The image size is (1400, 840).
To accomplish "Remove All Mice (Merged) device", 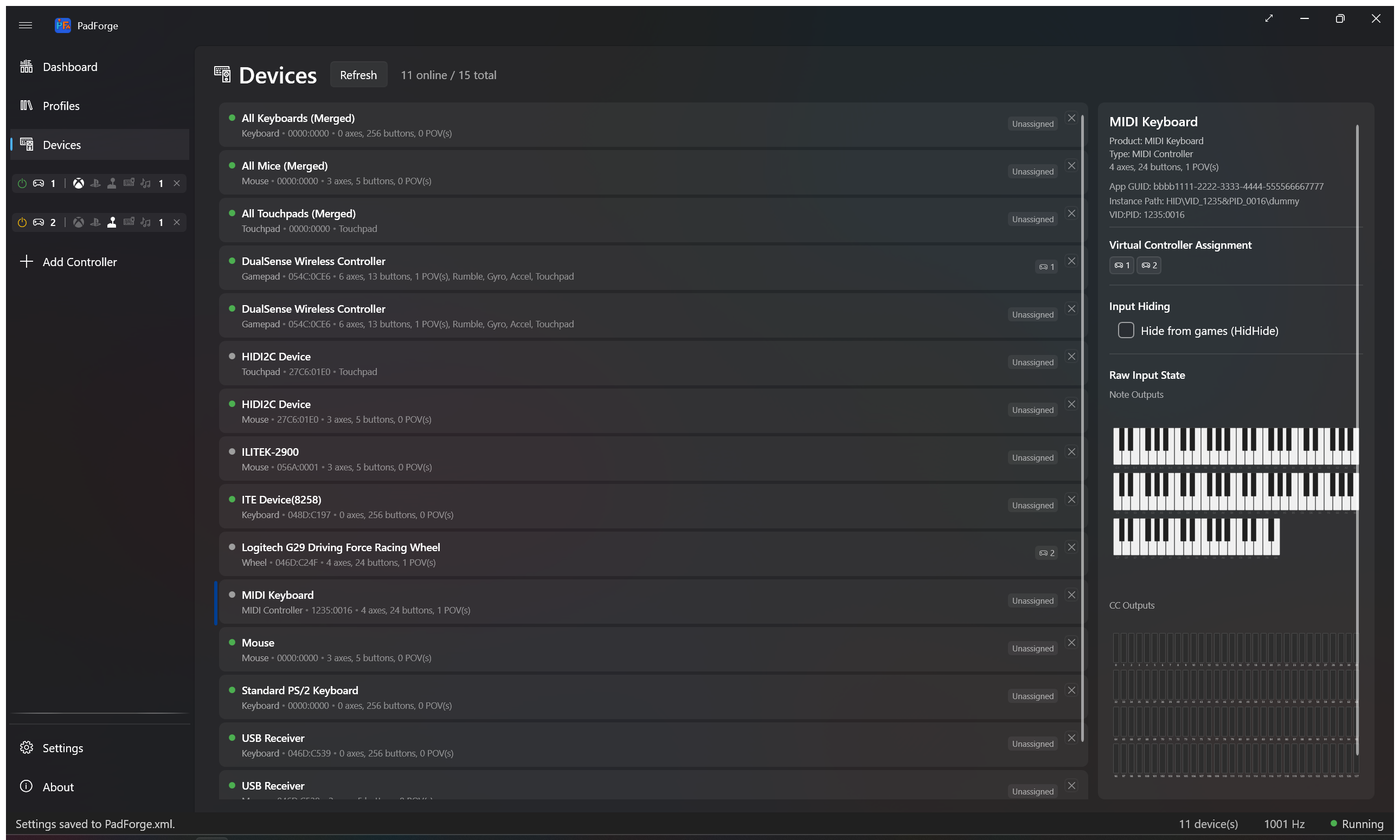I will (1071, 166).
